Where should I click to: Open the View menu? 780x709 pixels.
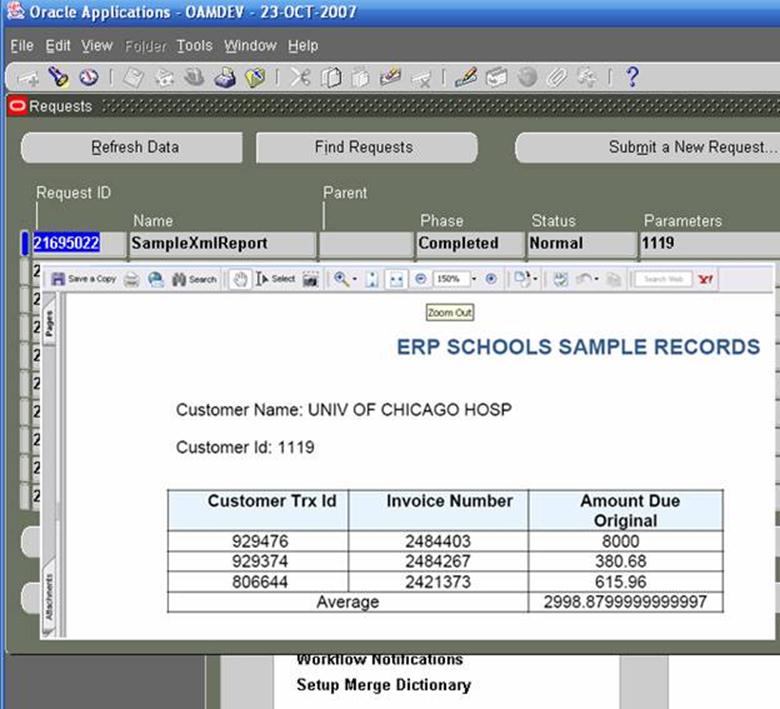point(97,46)
